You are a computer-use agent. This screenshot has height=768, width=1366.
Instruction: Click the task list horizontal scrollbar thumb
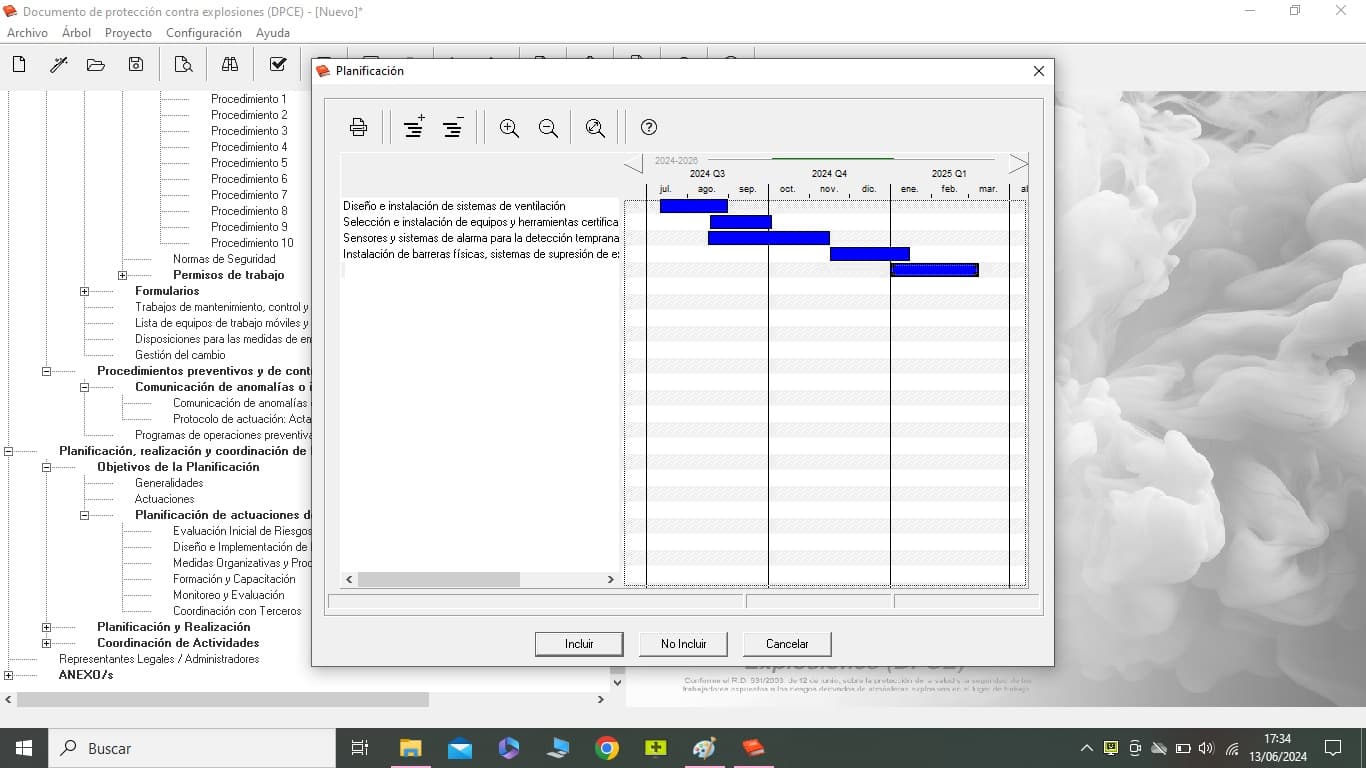[439, 579]
